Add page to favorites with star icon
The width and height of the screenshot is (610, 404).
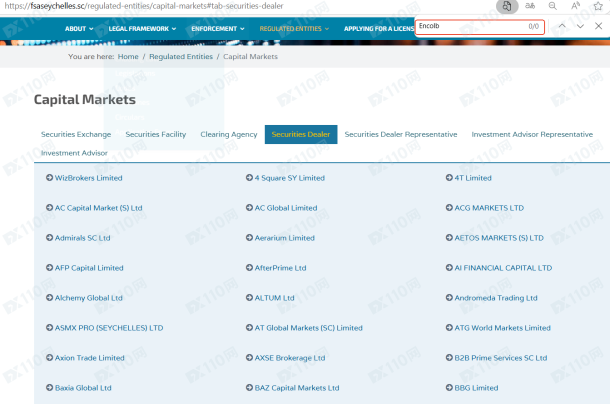598,6
